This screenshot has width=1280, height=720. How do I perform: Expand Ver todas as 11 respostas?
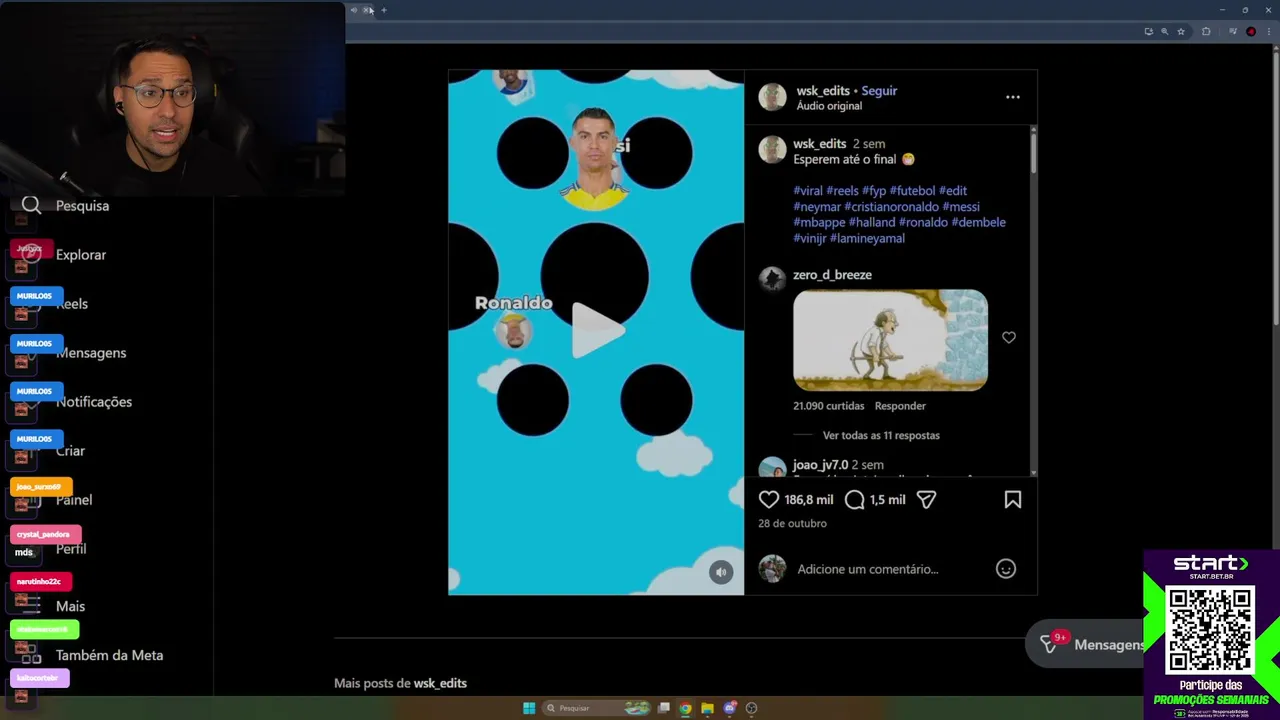coord(881,435)
